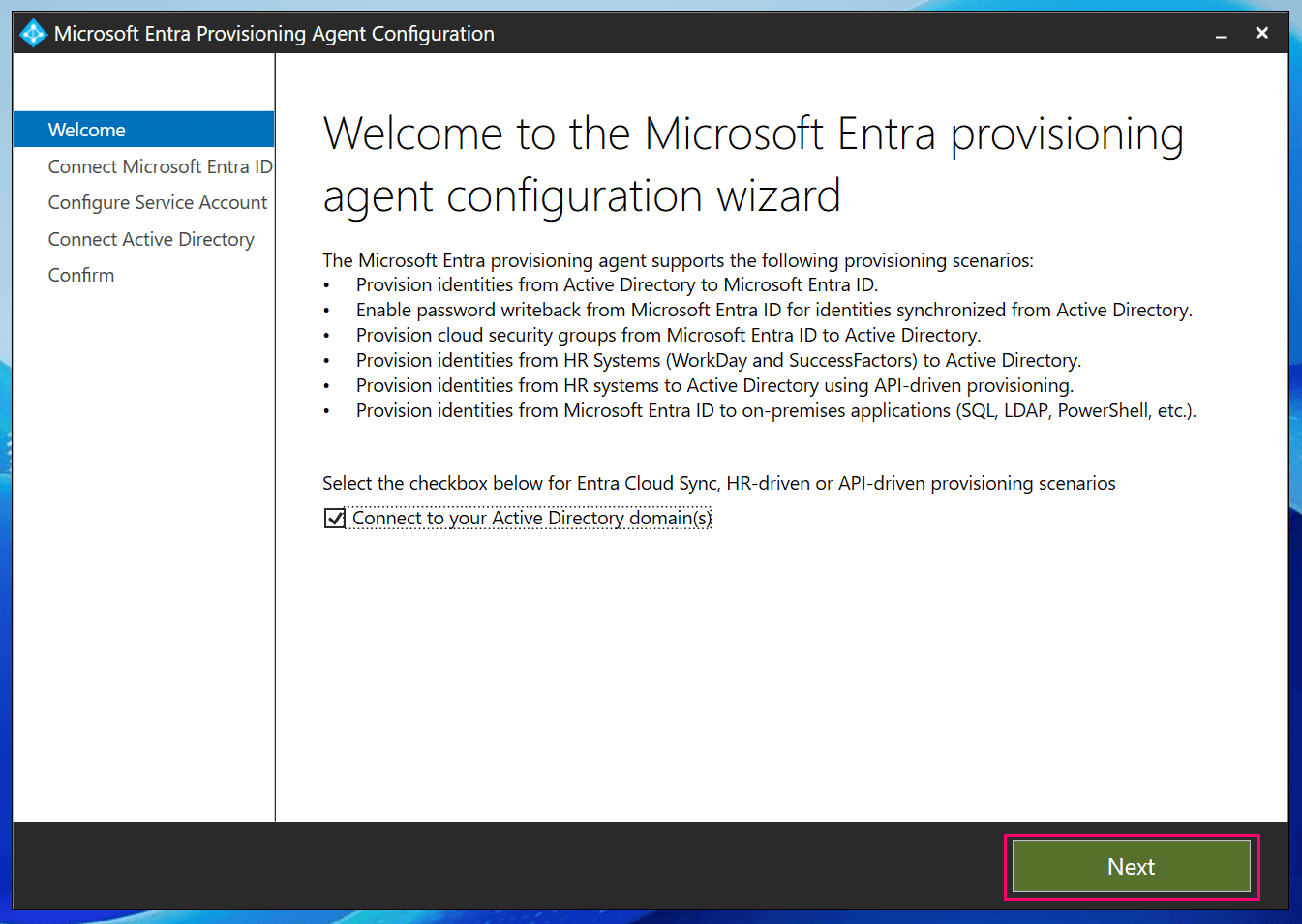Select Connect Active Directory step
The height and width of the screenshot is (924, 1302).
(151, 239)
